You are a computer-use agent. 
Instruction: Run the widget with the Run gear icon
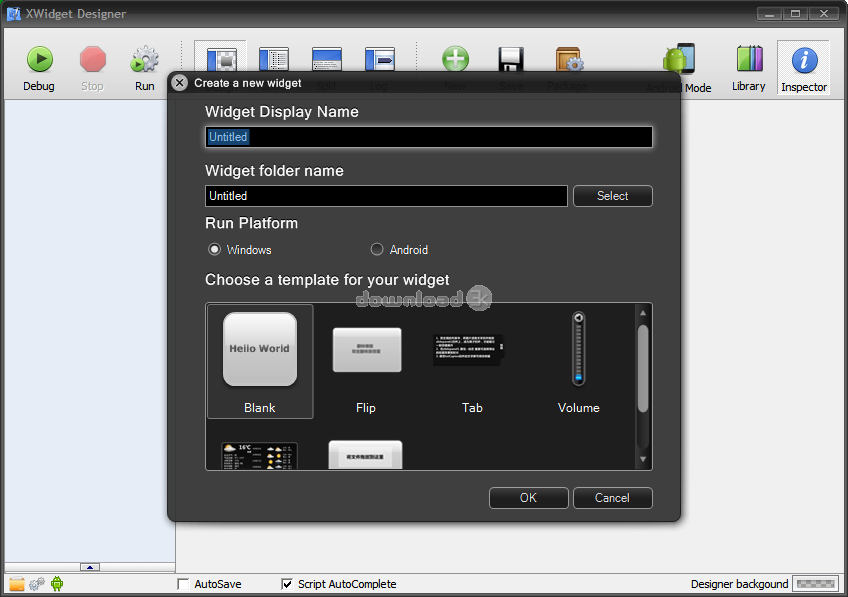(144, 59)
